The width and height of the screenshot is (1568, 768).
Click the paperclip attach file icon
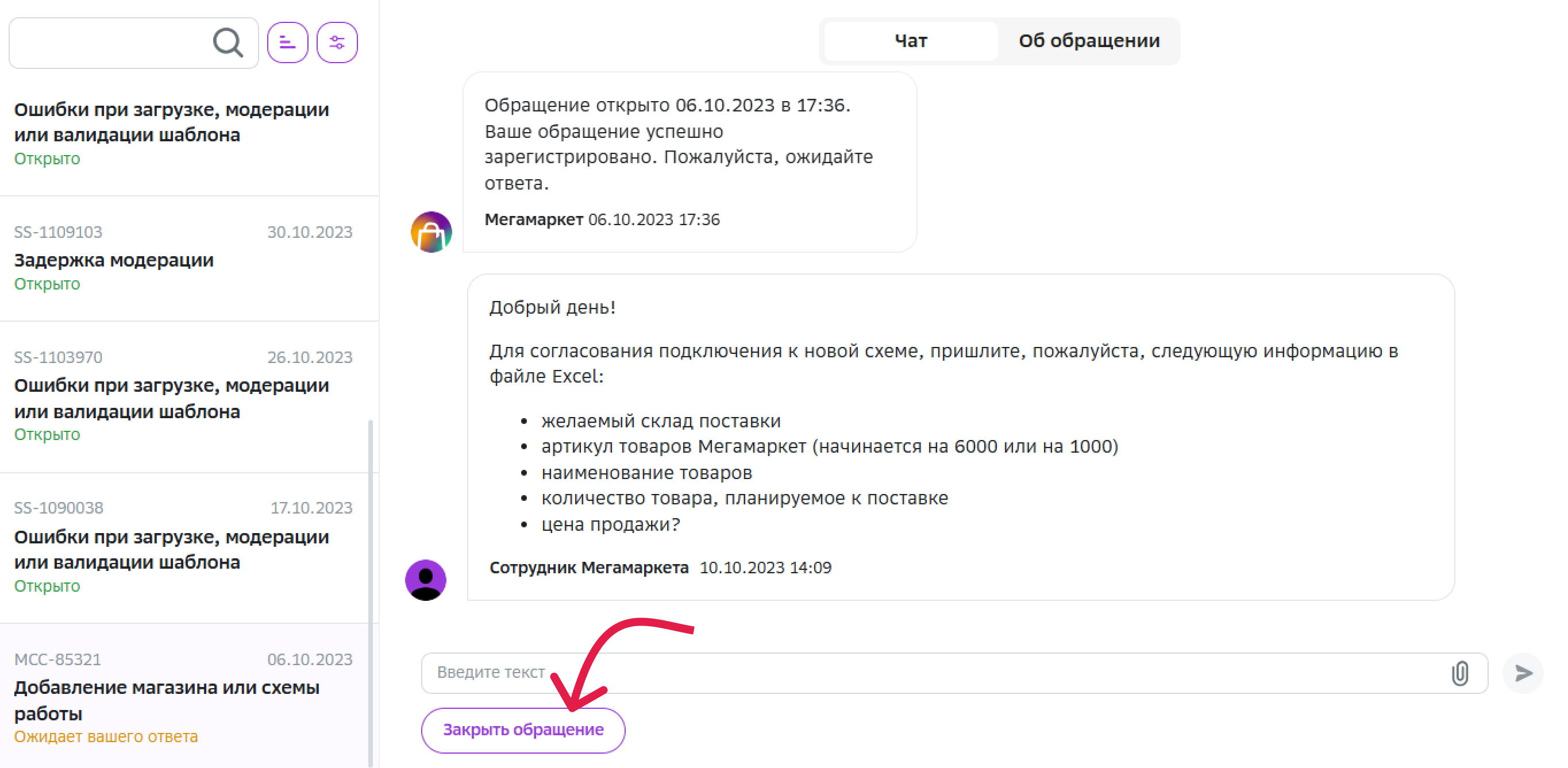point(1459,673)
